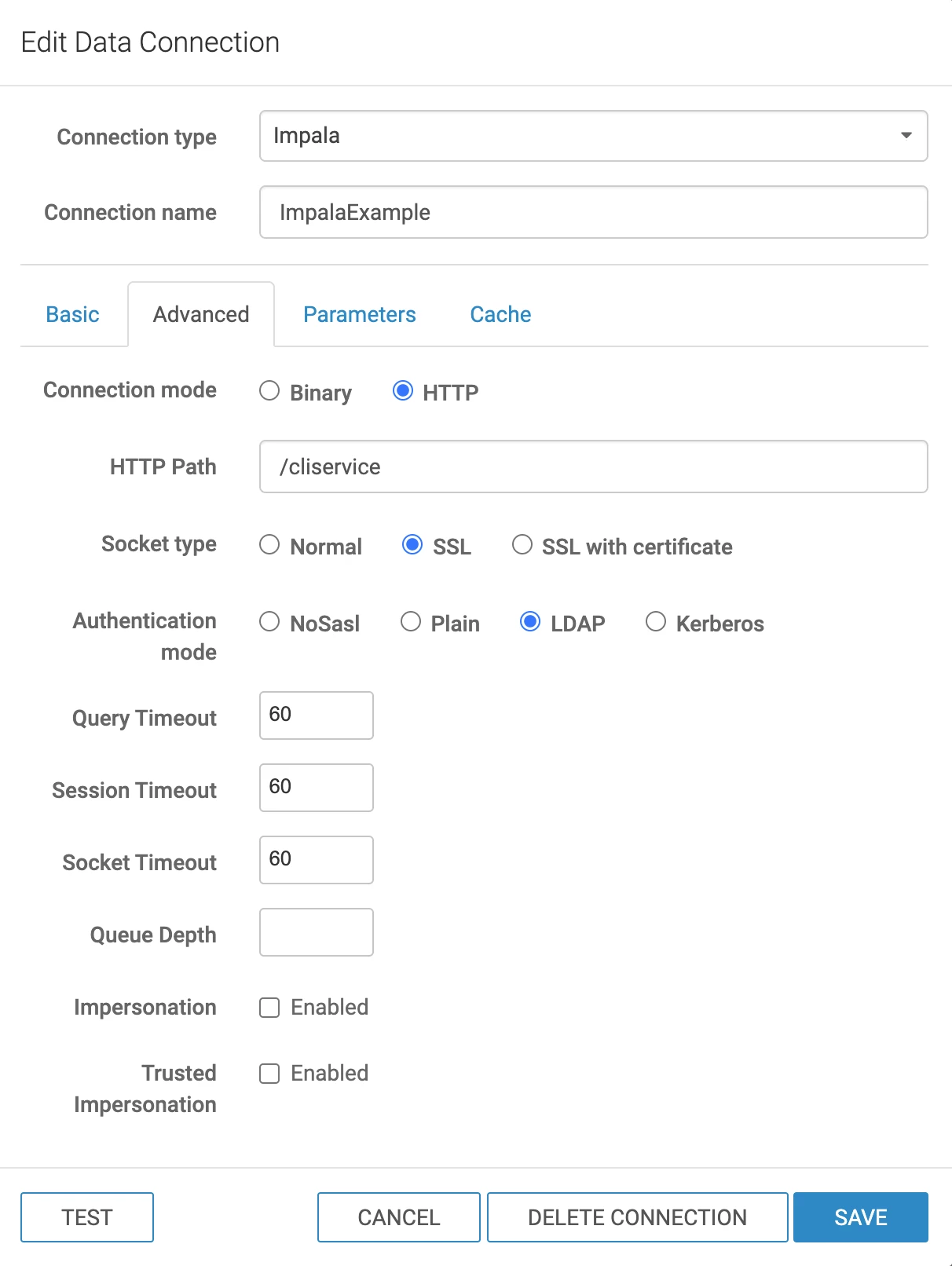Click the TEST button
This screenshot has height=1266, width=952.
(87, 1217)
